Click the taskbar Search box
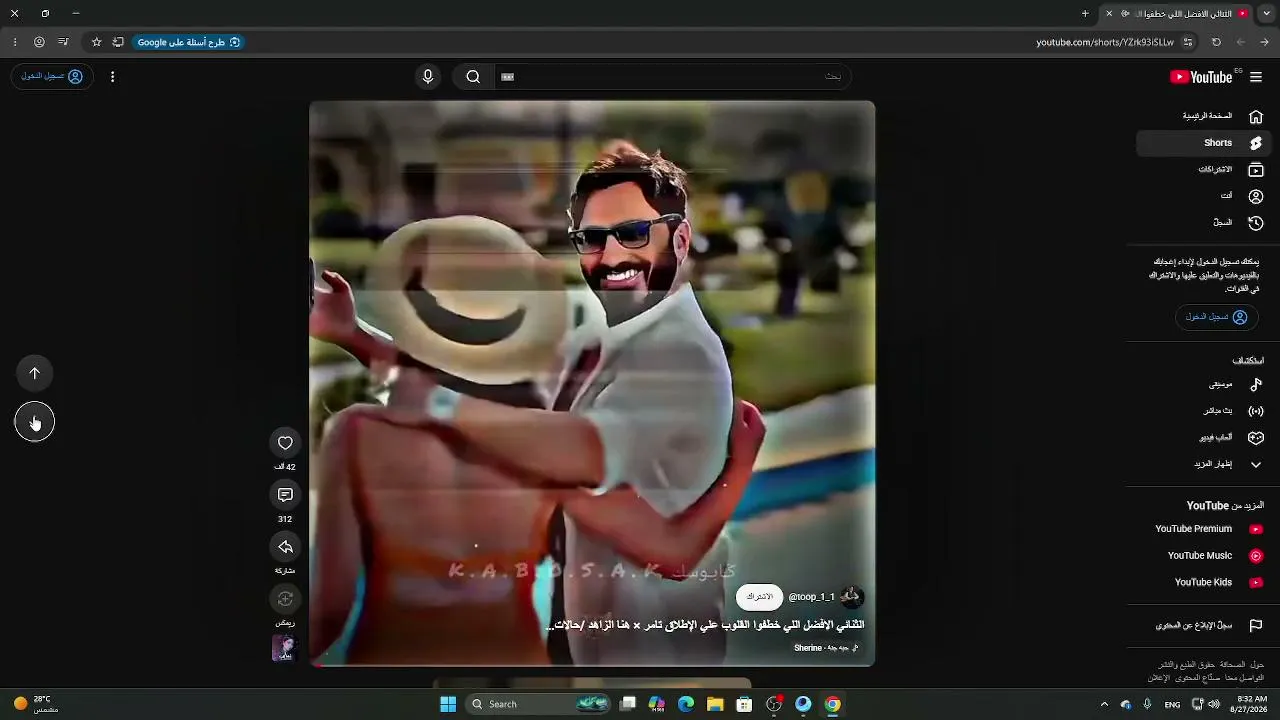 (539, 704)
